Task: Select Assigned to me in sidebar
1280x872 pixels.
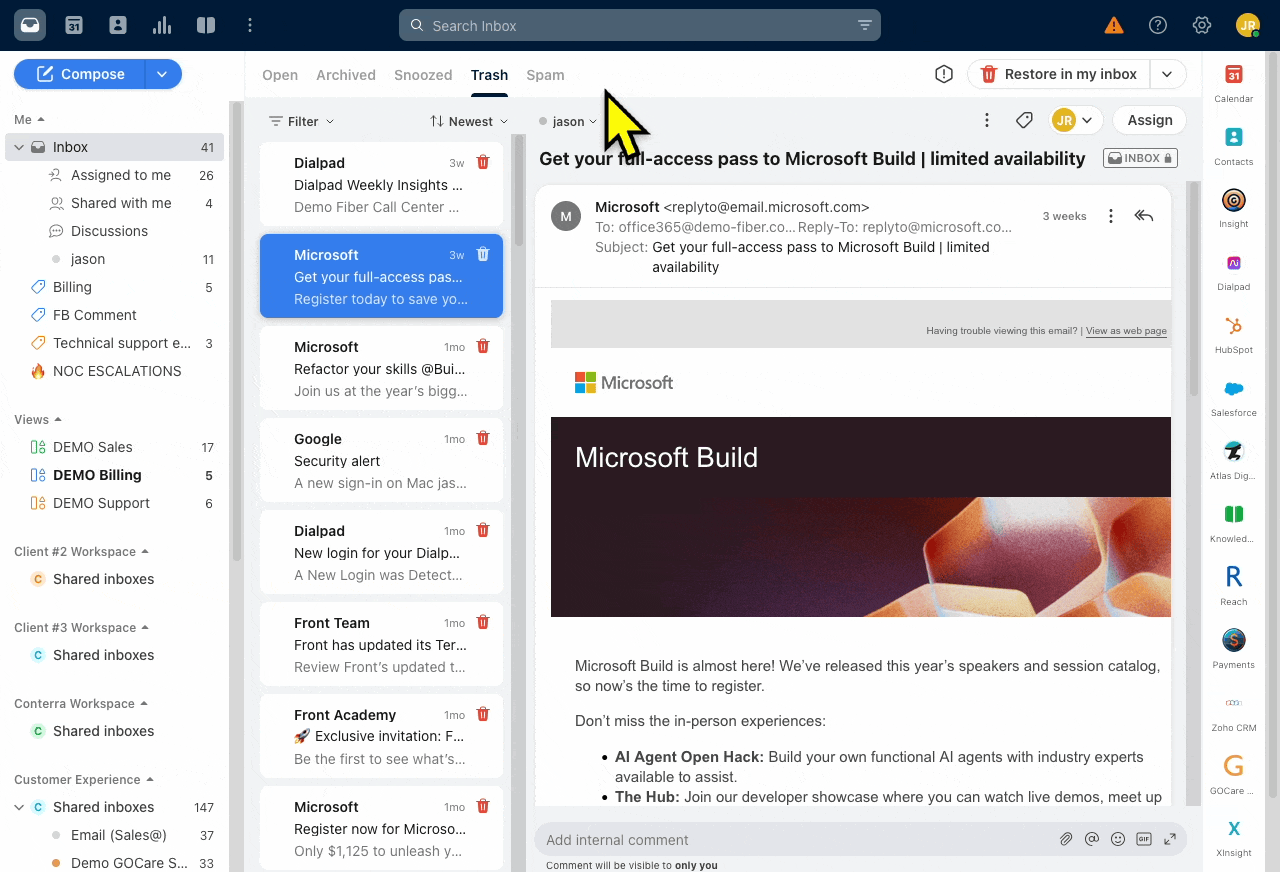Action: [x=121, y=175]
